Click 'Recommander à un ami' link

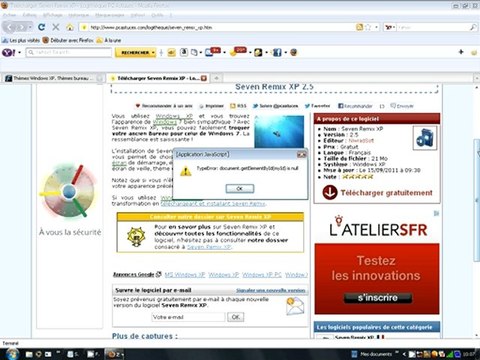[x=164, y=106]
